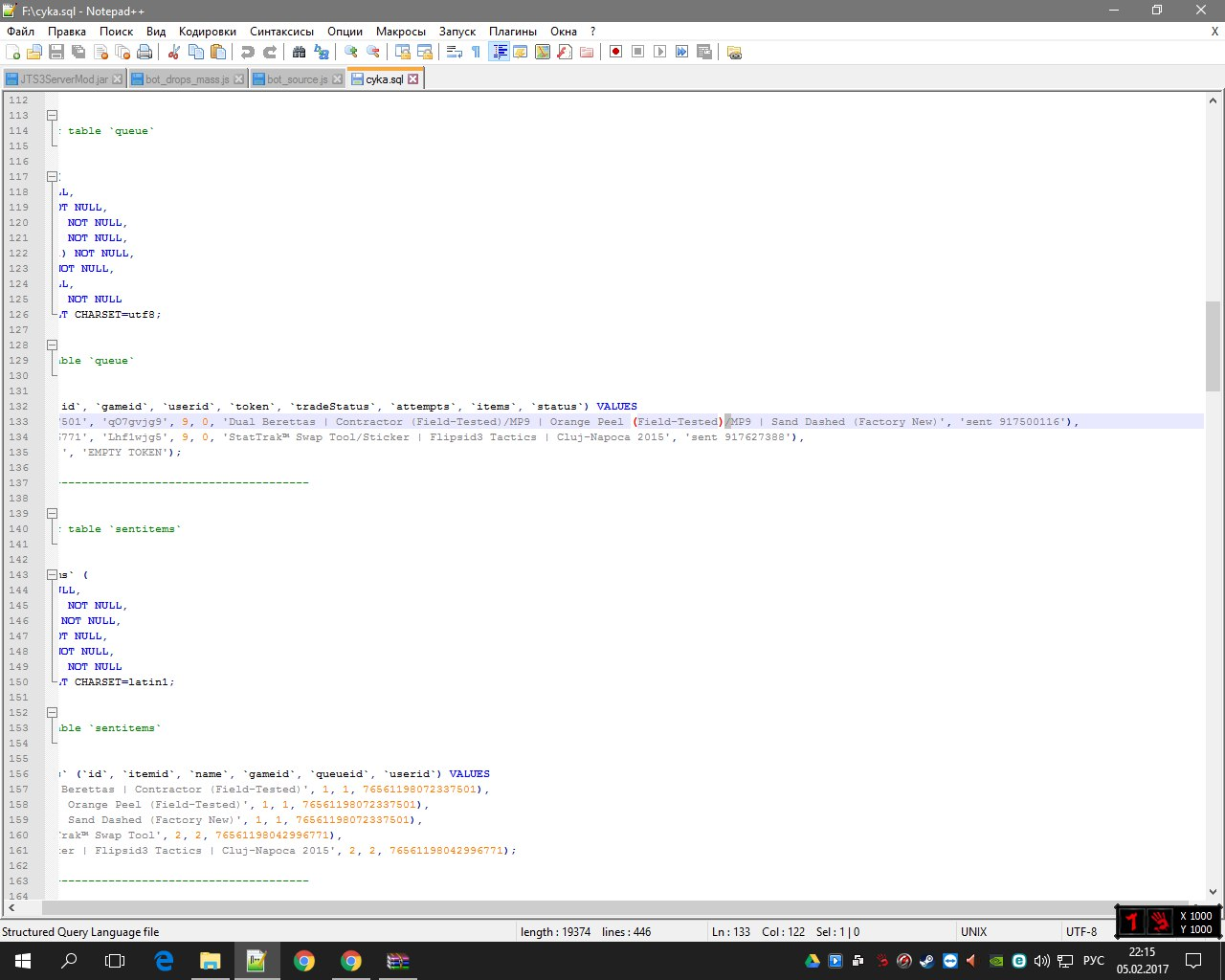Click the Steam icon in the system tray
Viewport: 1225px width, 980px height.
[927, 961]
